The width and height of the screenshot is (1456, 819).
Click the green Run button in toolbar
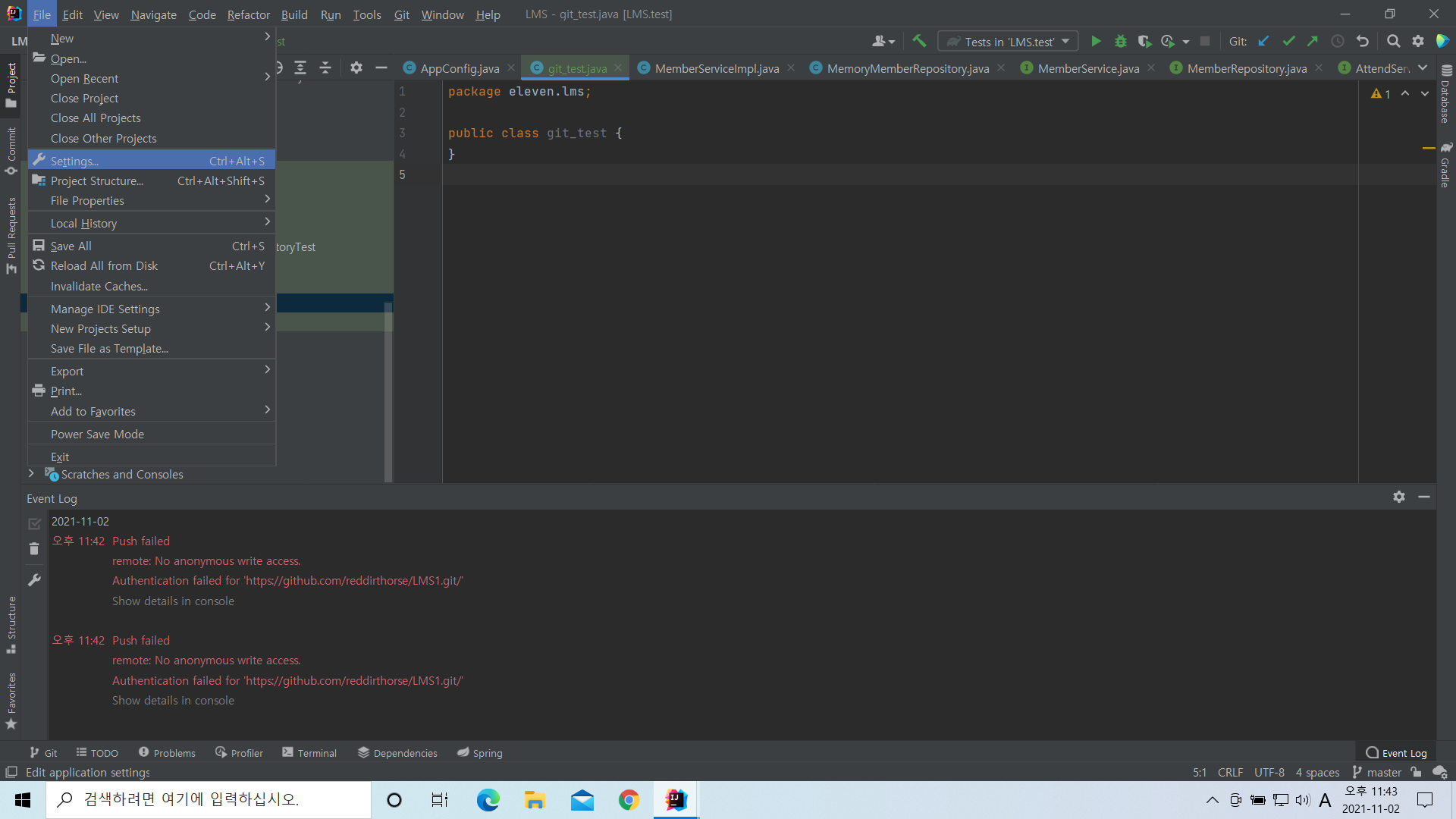pyautogui.click(x=1096, y=42)
